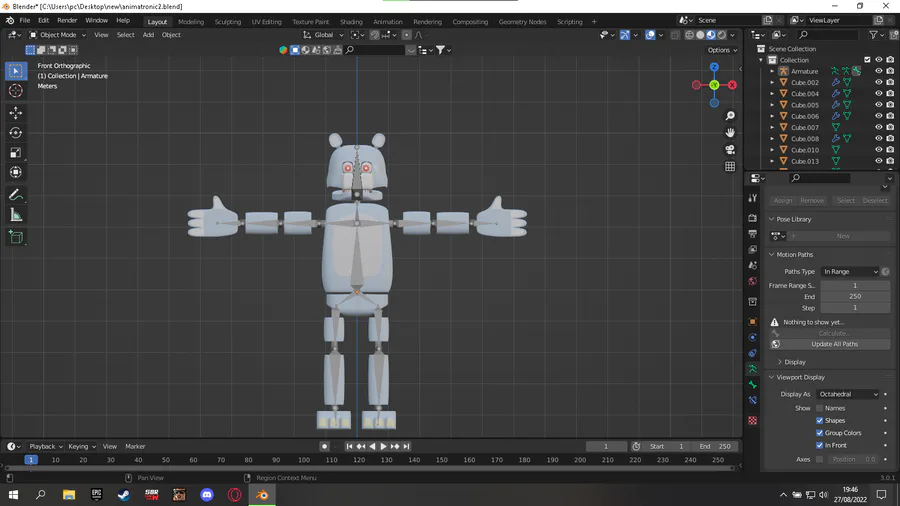The height and width of the screenshot is (506, 900).
Task: Open Object properties tab
Action: (752, 322)
